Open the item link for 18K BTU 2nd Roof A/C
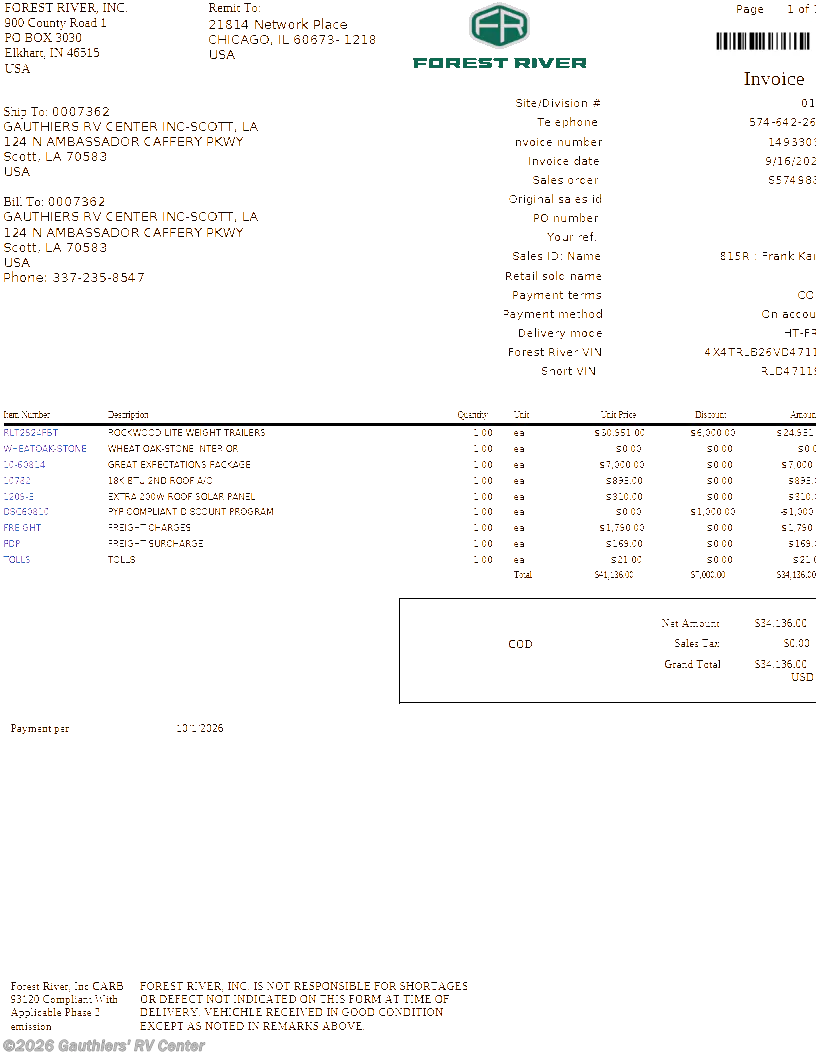 pyautogui.click(x=17, y=481)
